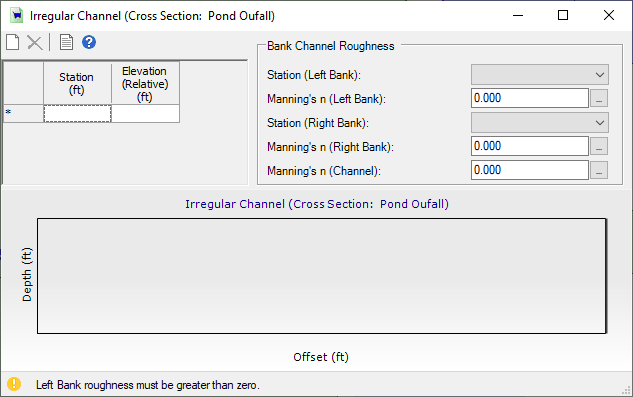Click the Elevation (Relative) column header

(x=145, y=83)
